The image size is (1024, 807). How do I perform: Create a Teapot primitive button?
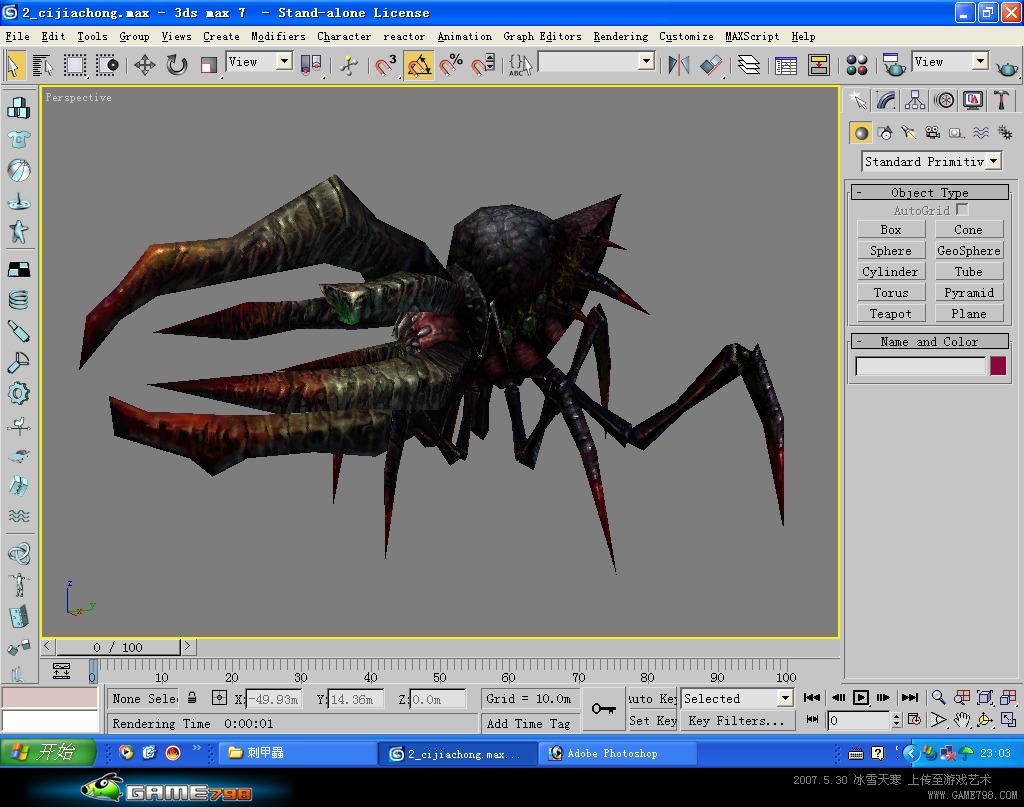pyautogui.click(x=890, y=313)
